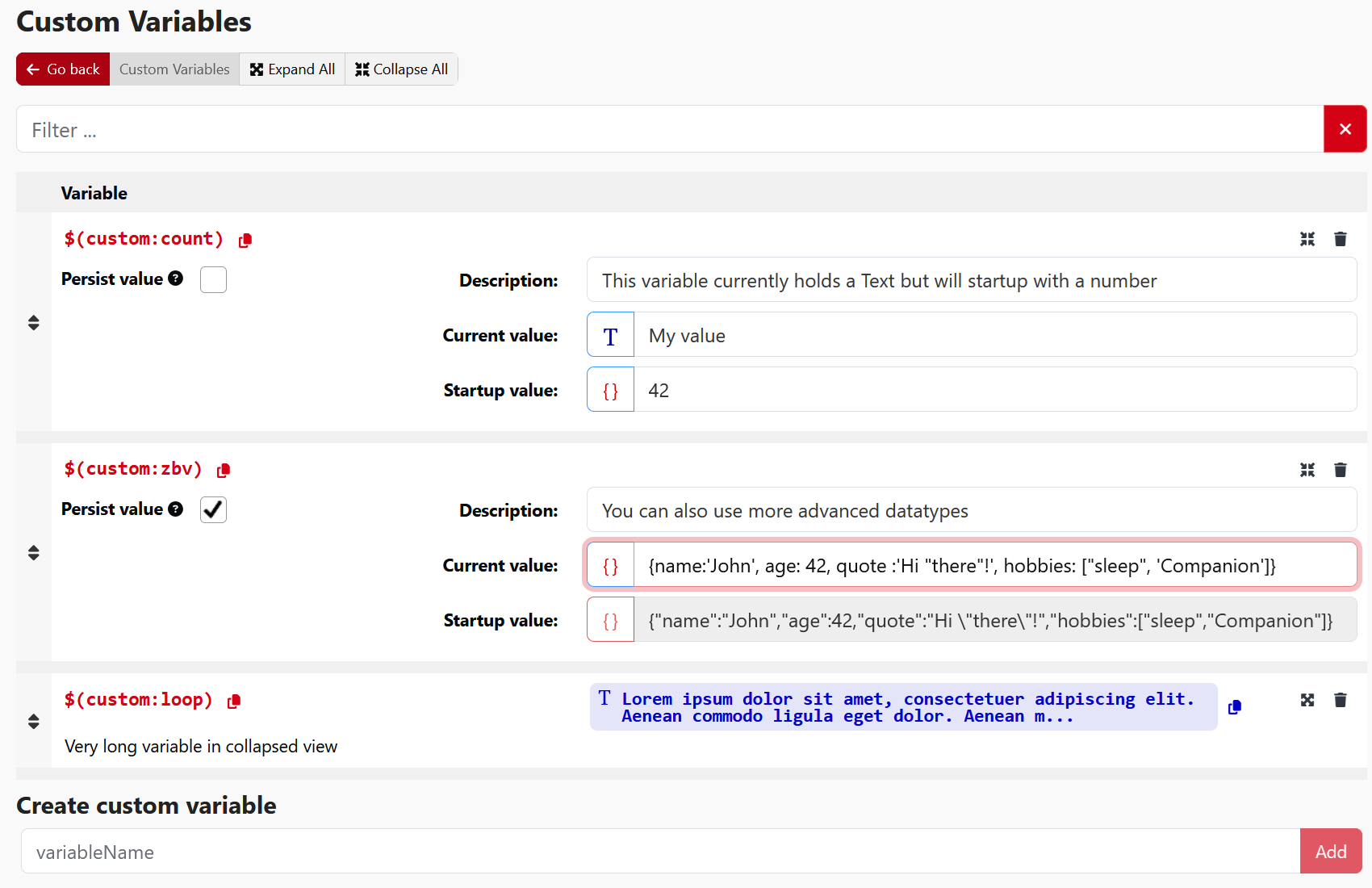This screenshot has height=888, width=1372.
Task: Switch to the Custom Variables tab
Action: pos(174,69)
